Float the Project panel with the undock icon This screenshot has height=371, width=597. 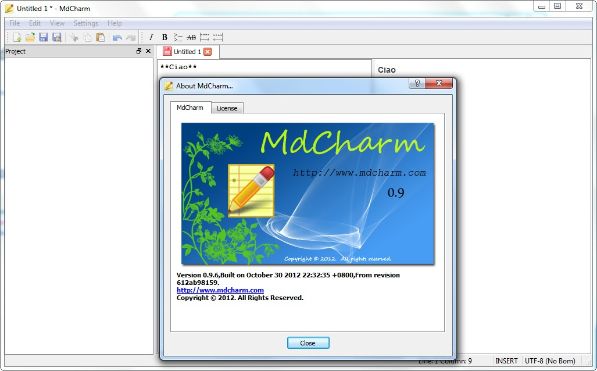pyautogui.click(x=139, y=51)
